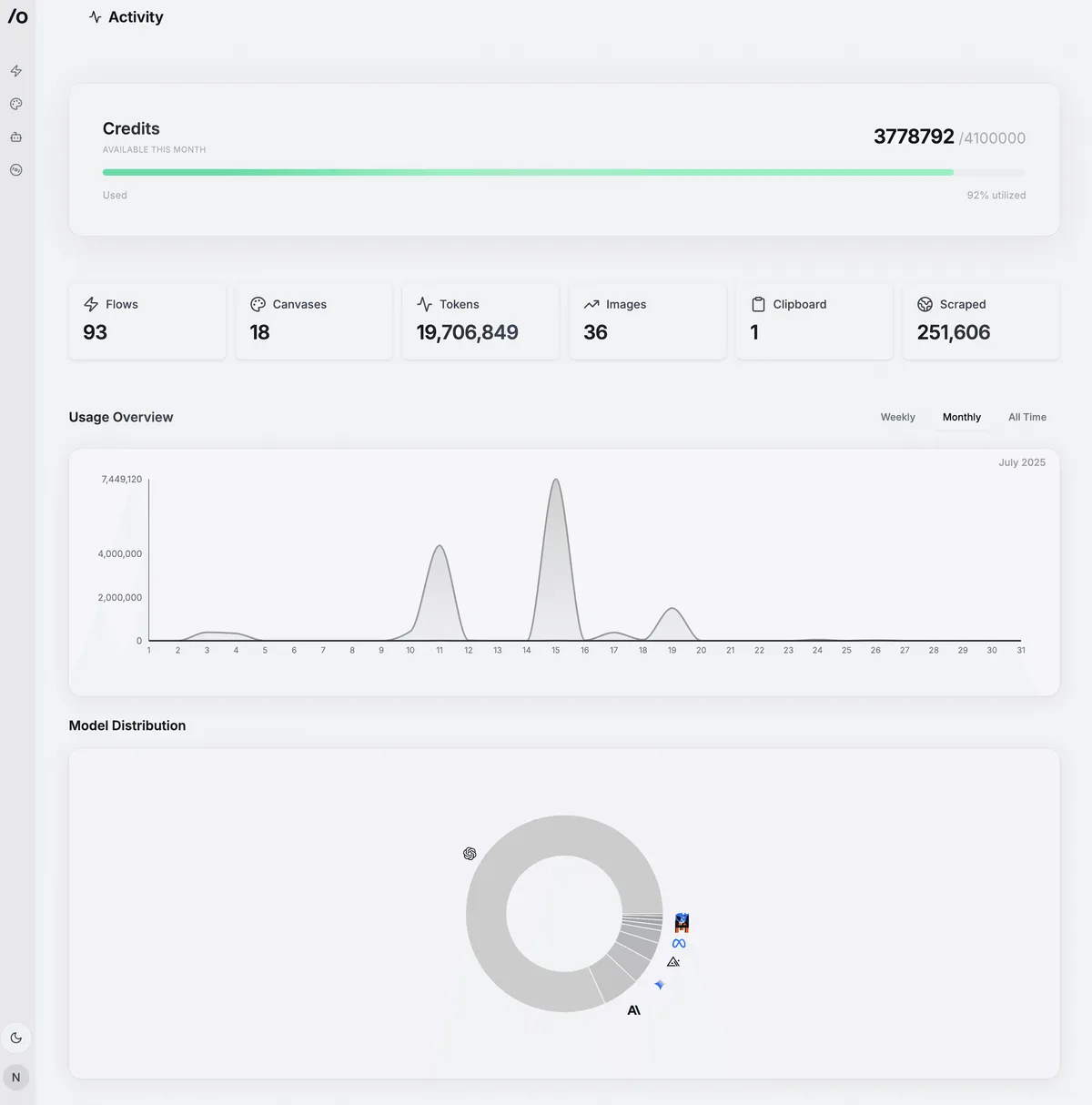Click the pixelated orange-and-blue model logo

[x=682, y=923]
